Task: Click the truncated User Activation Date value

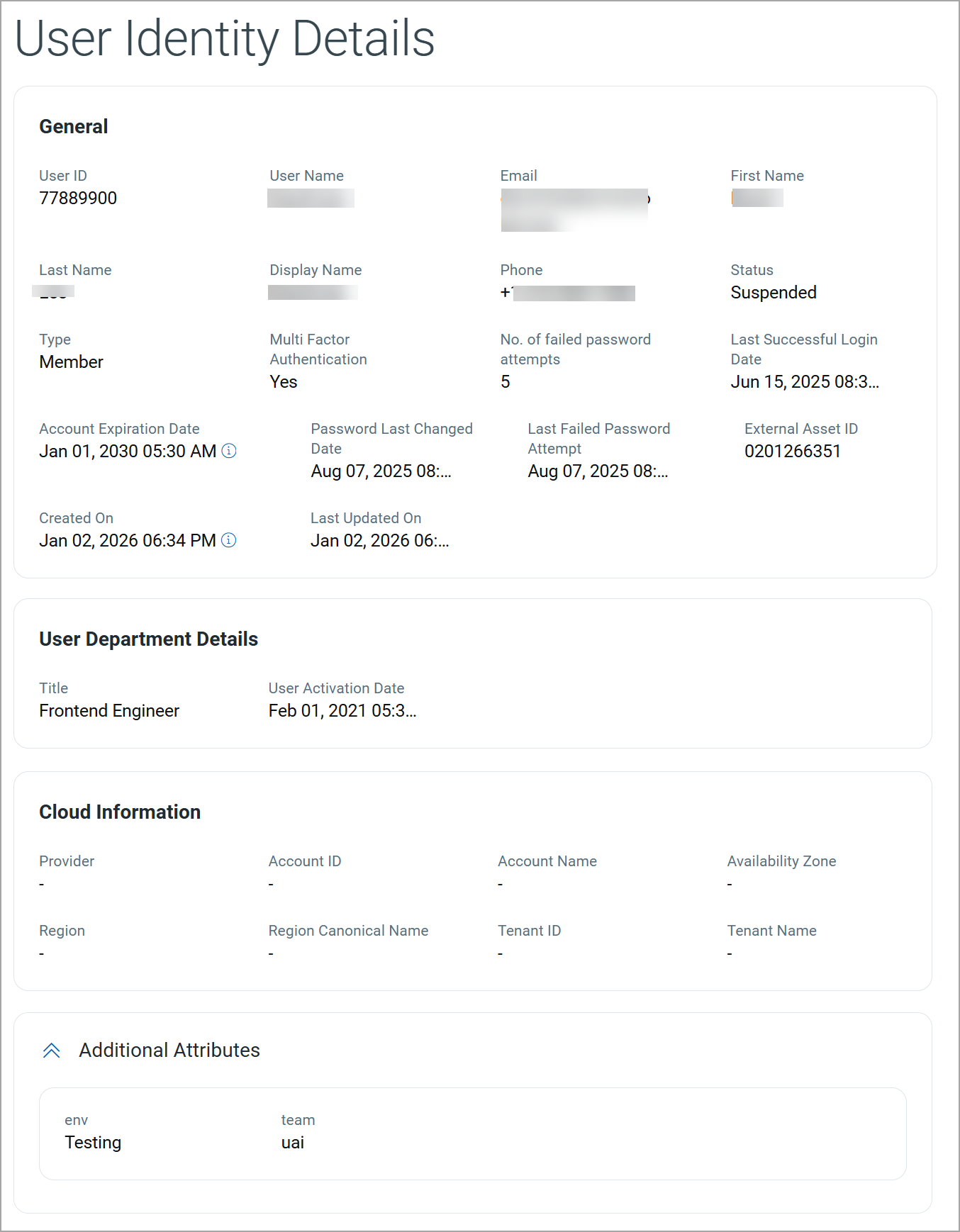Action: pyautogui.click(x=342, y=711)
